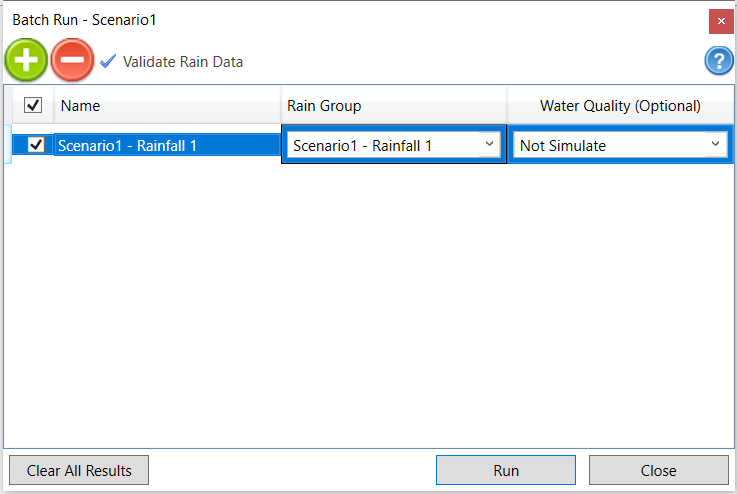The image size is (737, 494).
Task: Click the Validate Rain Data text label
Action: tap(183, 62)
